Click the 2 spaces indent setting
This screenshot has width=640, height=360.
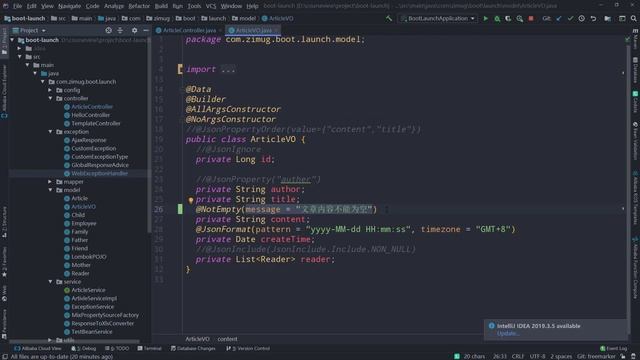(x=561, y=356)
